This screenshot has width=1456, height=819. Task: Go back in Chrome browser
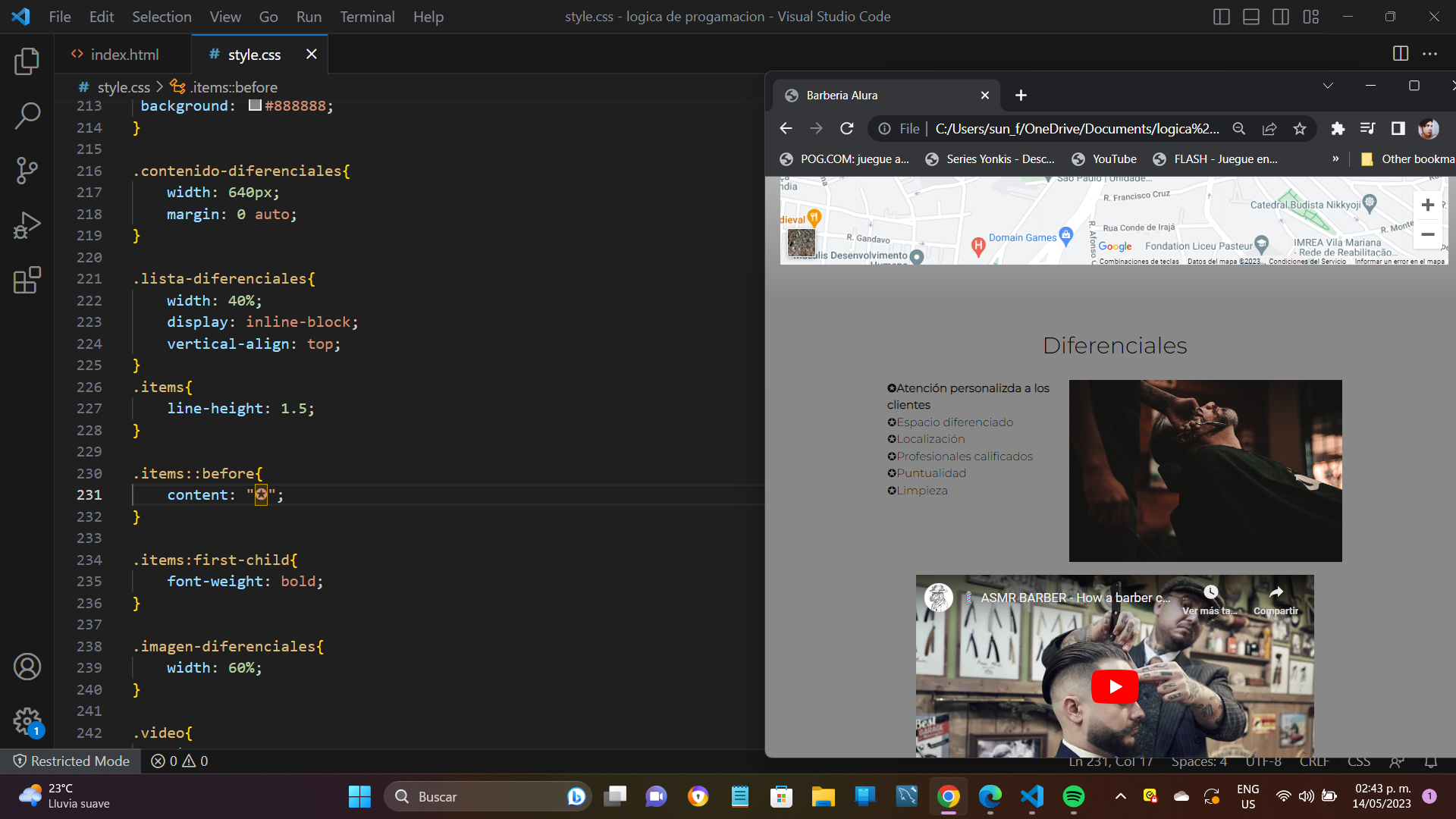point(786,129)
